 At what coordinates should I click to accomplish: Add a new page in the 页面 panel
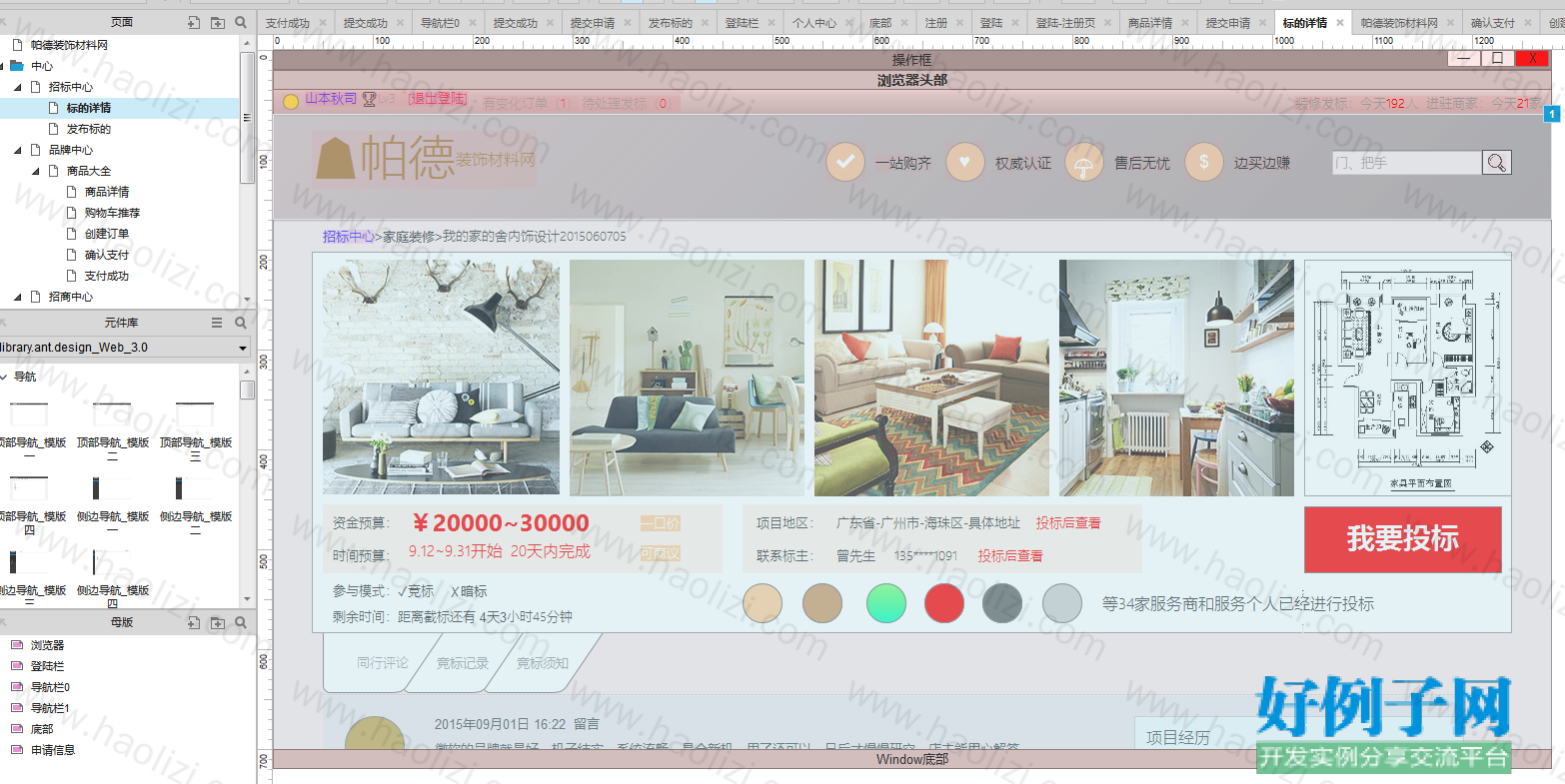click(x=194, y=22)
